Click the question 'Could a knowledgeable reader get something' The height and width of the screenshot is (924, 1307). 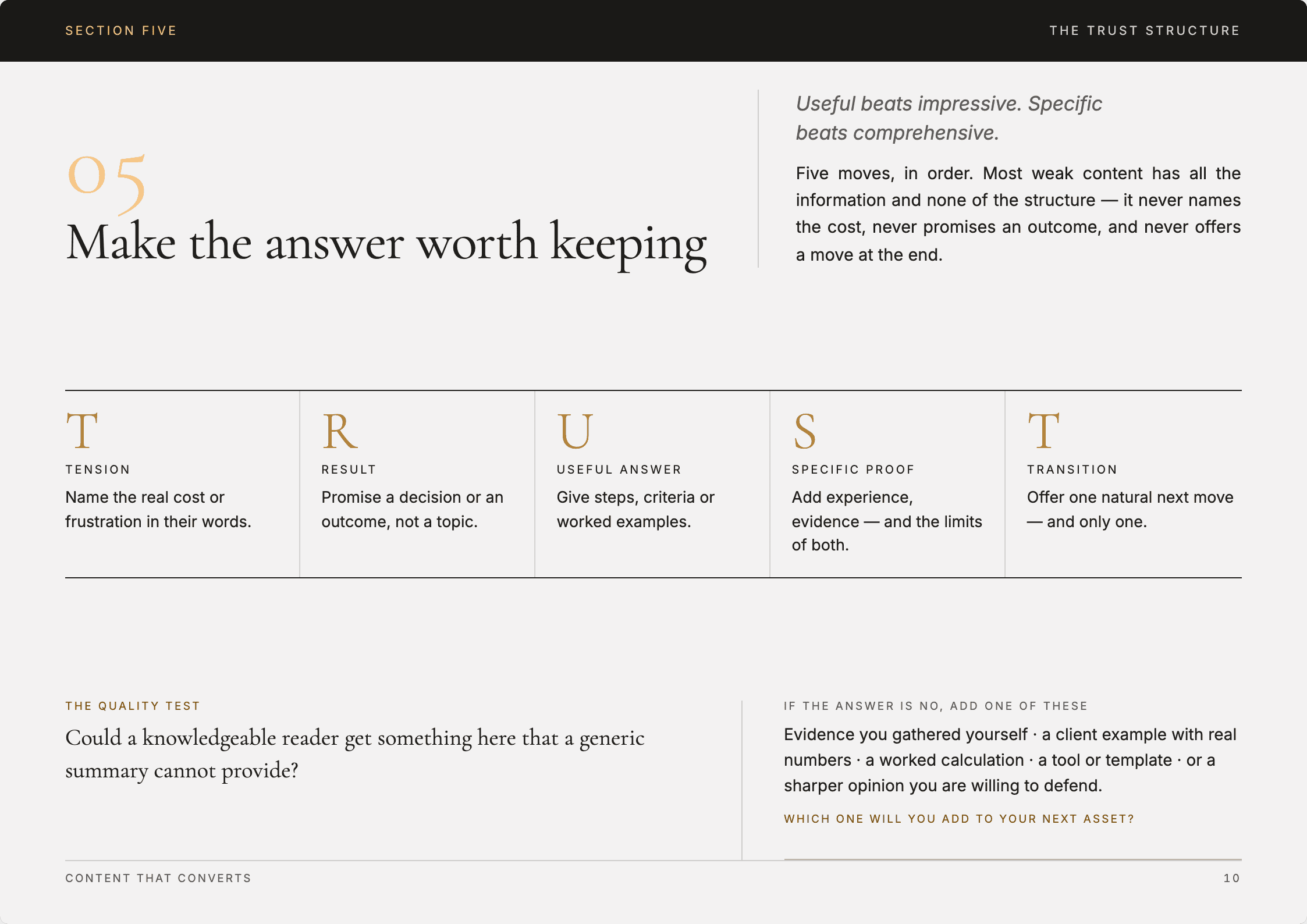click(355, 754)
